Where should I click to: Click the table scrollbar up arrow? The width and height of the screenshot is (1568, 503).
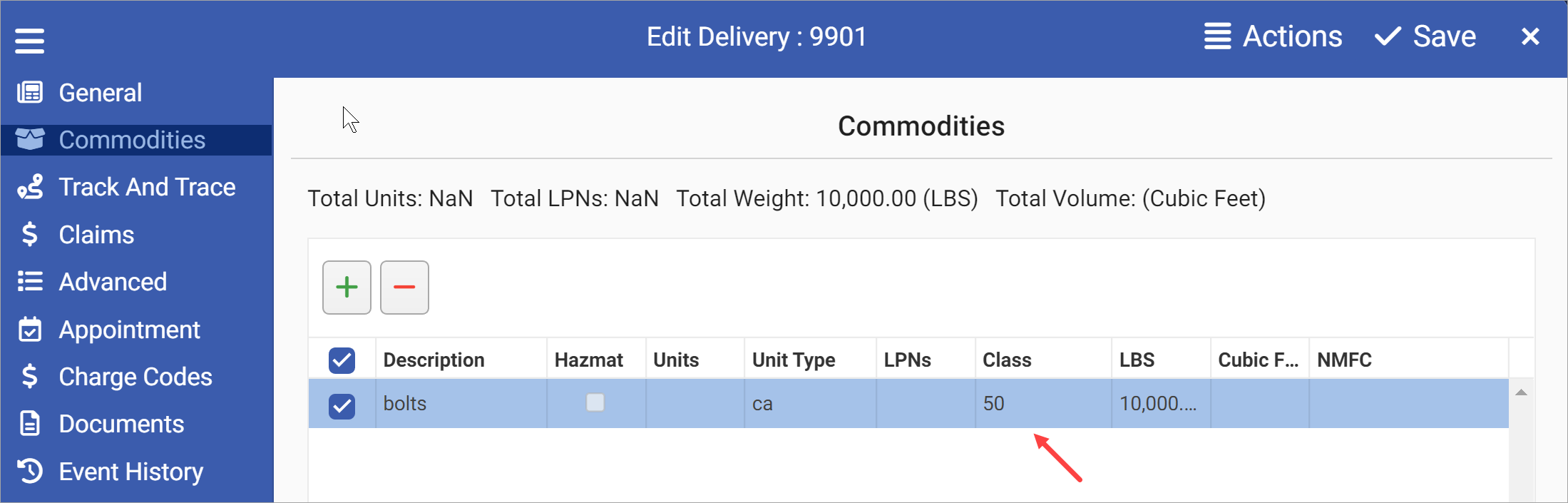pos(1521,390)
